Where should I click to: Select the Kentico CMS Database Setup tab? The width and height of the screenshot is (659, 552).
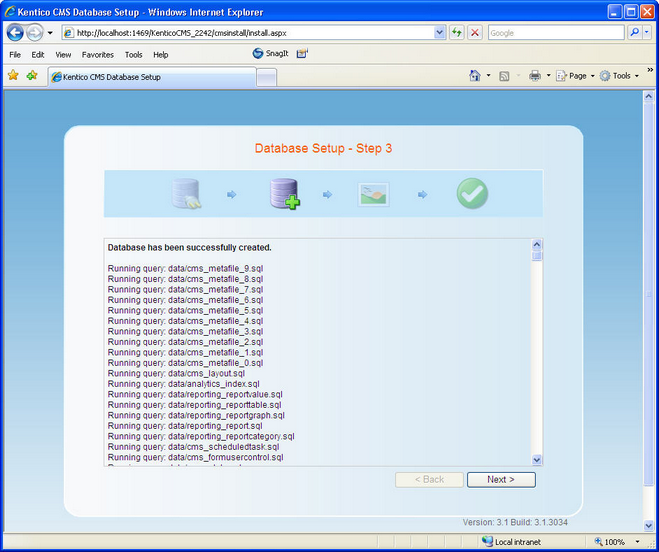(152, 77)
